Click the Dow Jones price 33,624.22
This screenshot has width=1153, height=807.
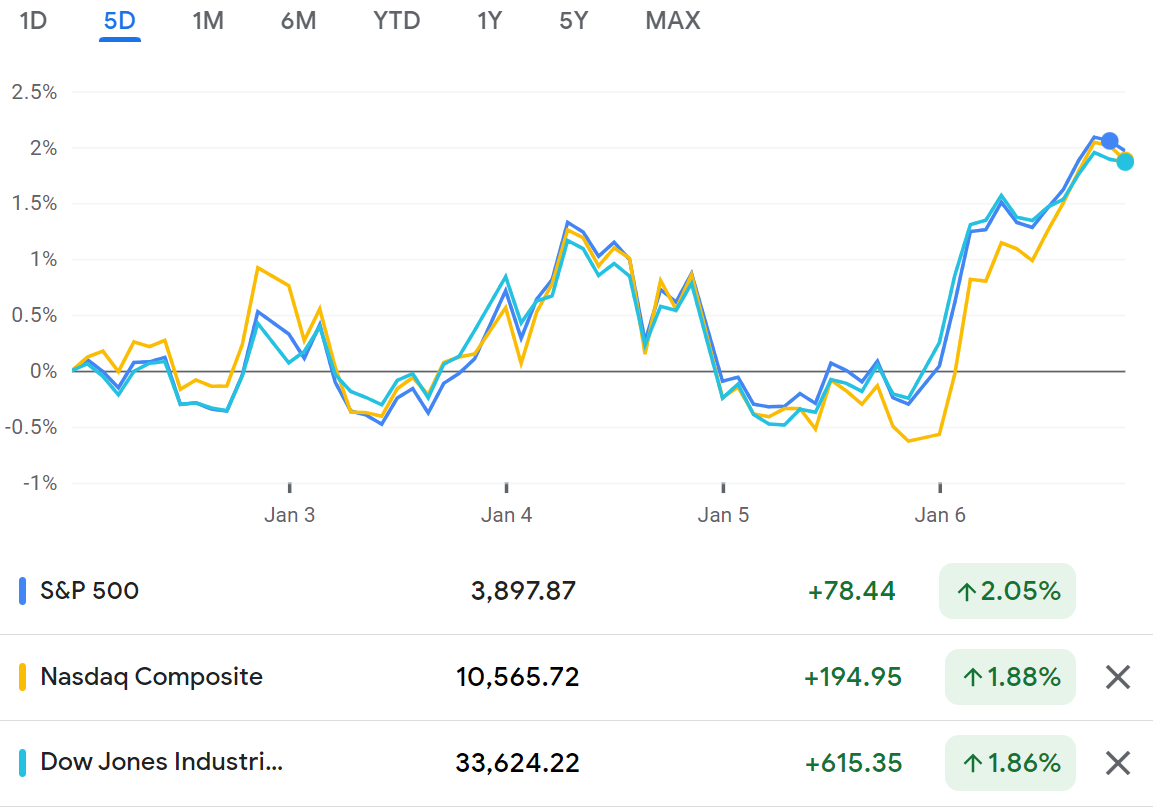518,763
